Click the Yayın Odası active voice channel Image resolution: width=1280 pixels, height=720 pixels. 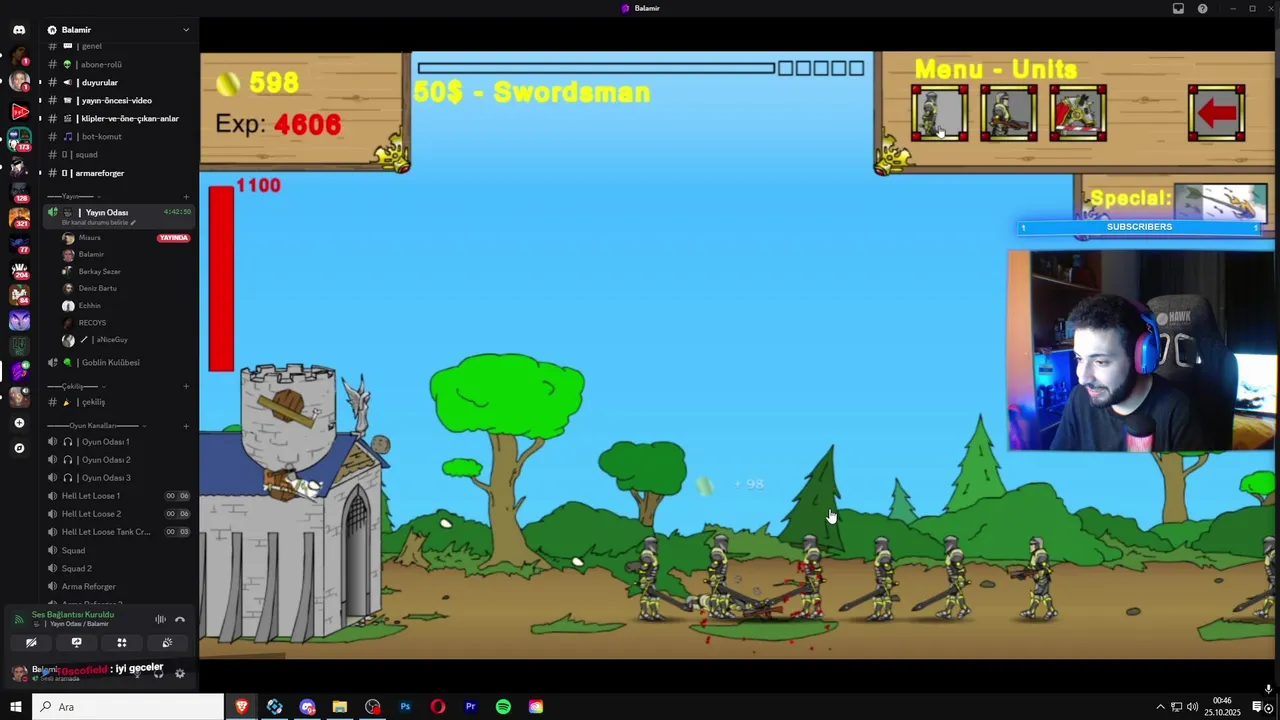(x=118, y=212)
